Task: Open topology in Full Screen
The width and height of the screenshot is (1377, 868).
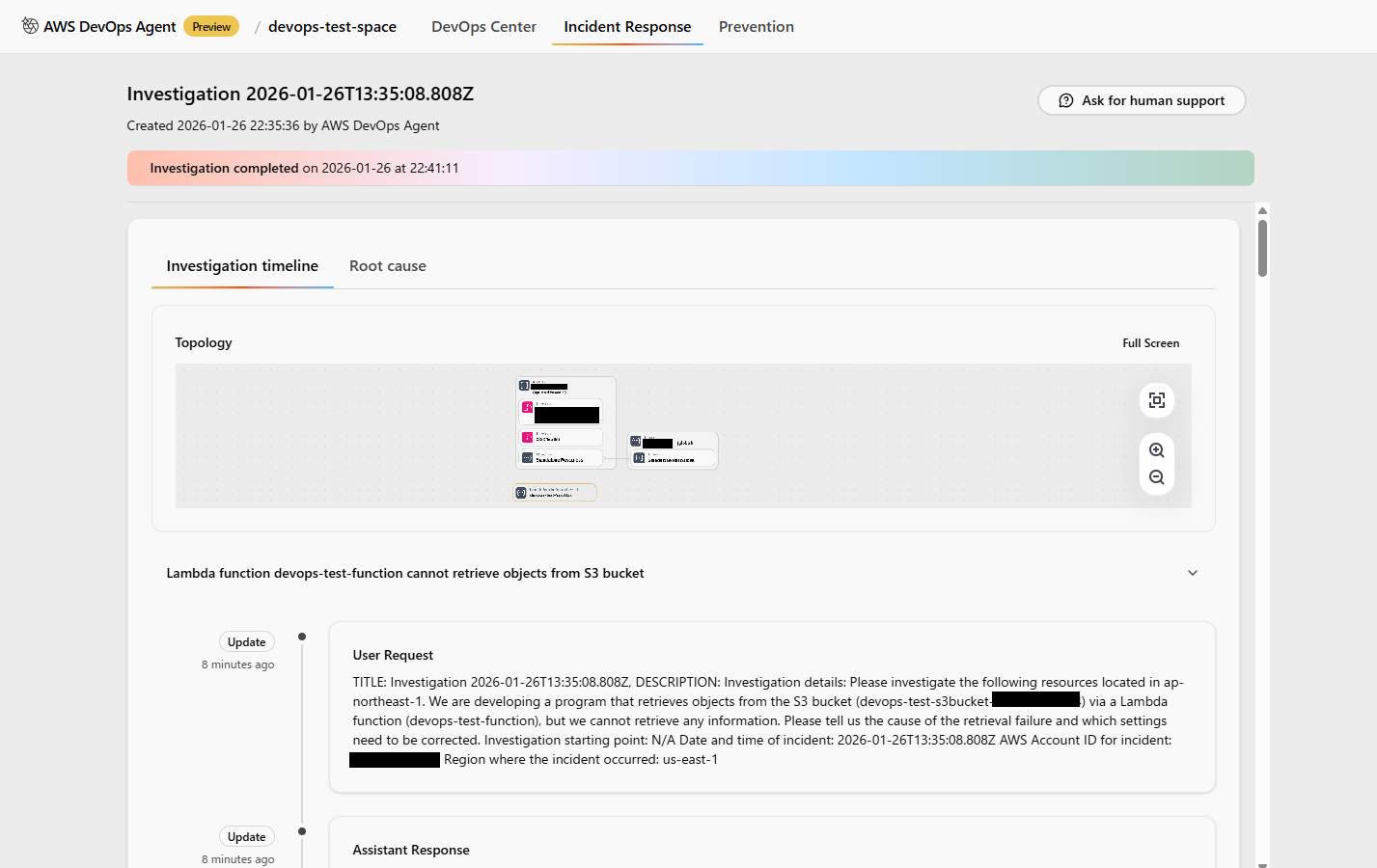Action: click(1150, 343)
